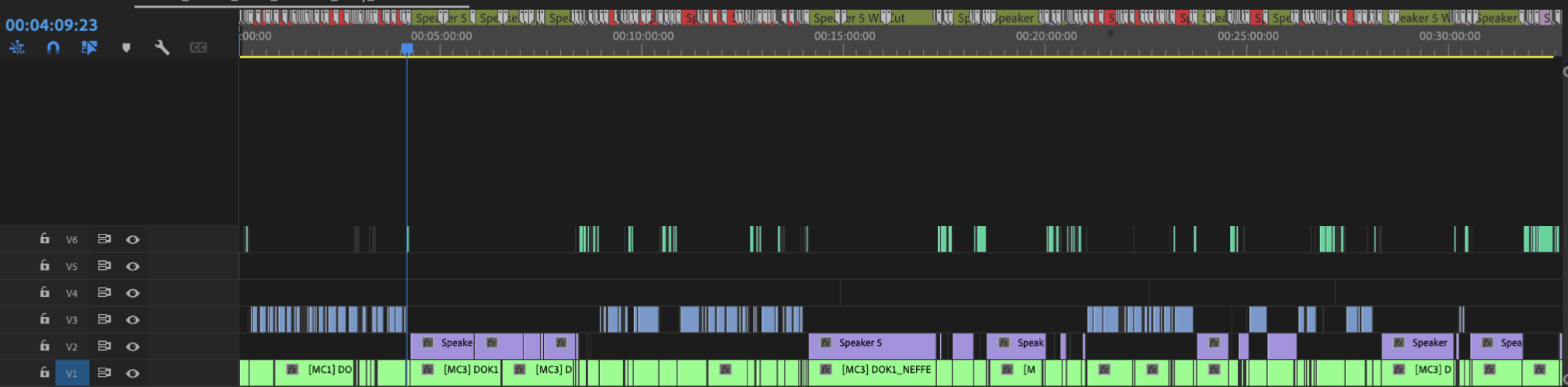Viewport: 1568px width, 387px height.
Task: Click ruler at 00:30:00:00
Action: coord(1450,36)
